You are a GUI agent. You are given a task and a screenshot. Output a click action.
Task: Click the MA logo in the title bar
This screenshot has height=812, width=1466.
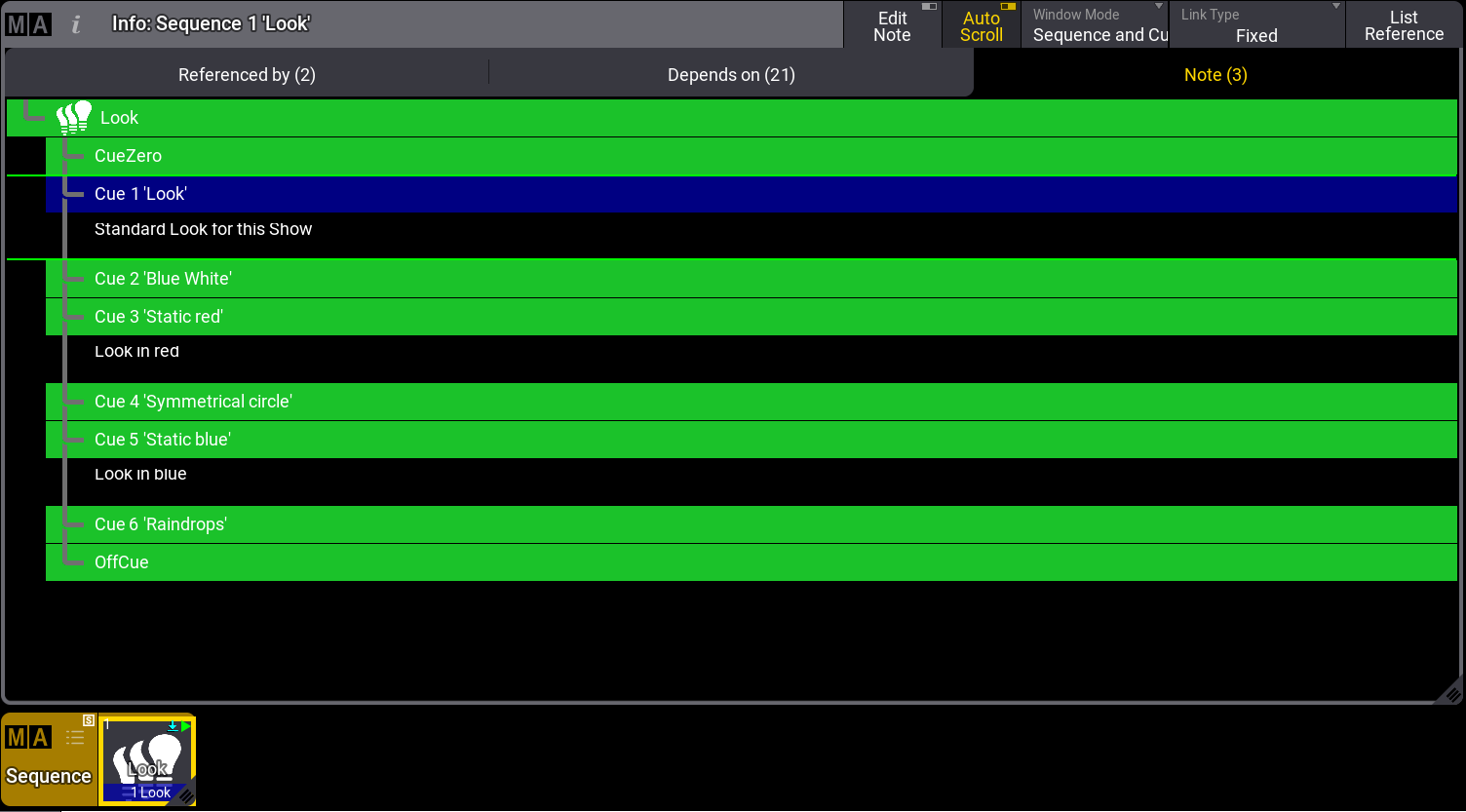[x=28, y=24]
